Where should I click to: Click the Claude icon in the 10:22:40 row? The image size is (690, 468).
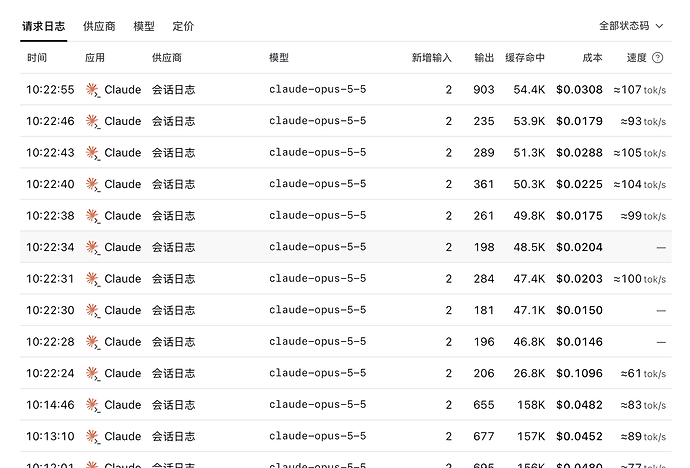[x=92, y=184]
